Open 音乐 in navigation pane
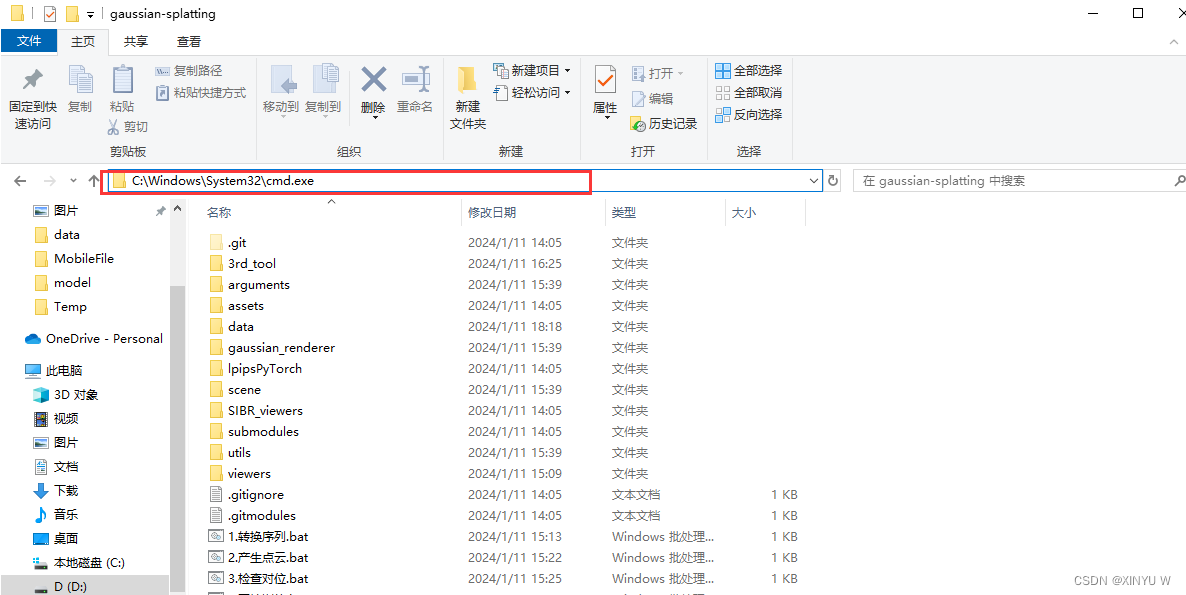The width and height of the screenshot is (1186, 595). pyautogui.click(x=55, y=515)
